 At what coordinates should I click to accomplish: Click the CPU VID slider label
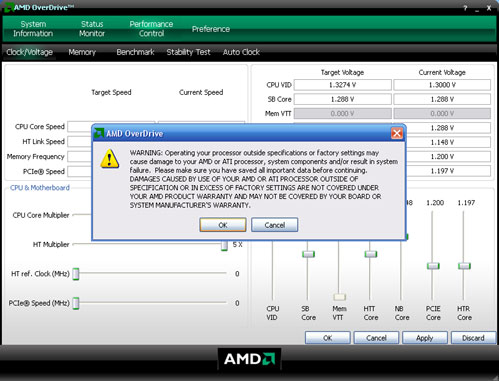[272, 313]
